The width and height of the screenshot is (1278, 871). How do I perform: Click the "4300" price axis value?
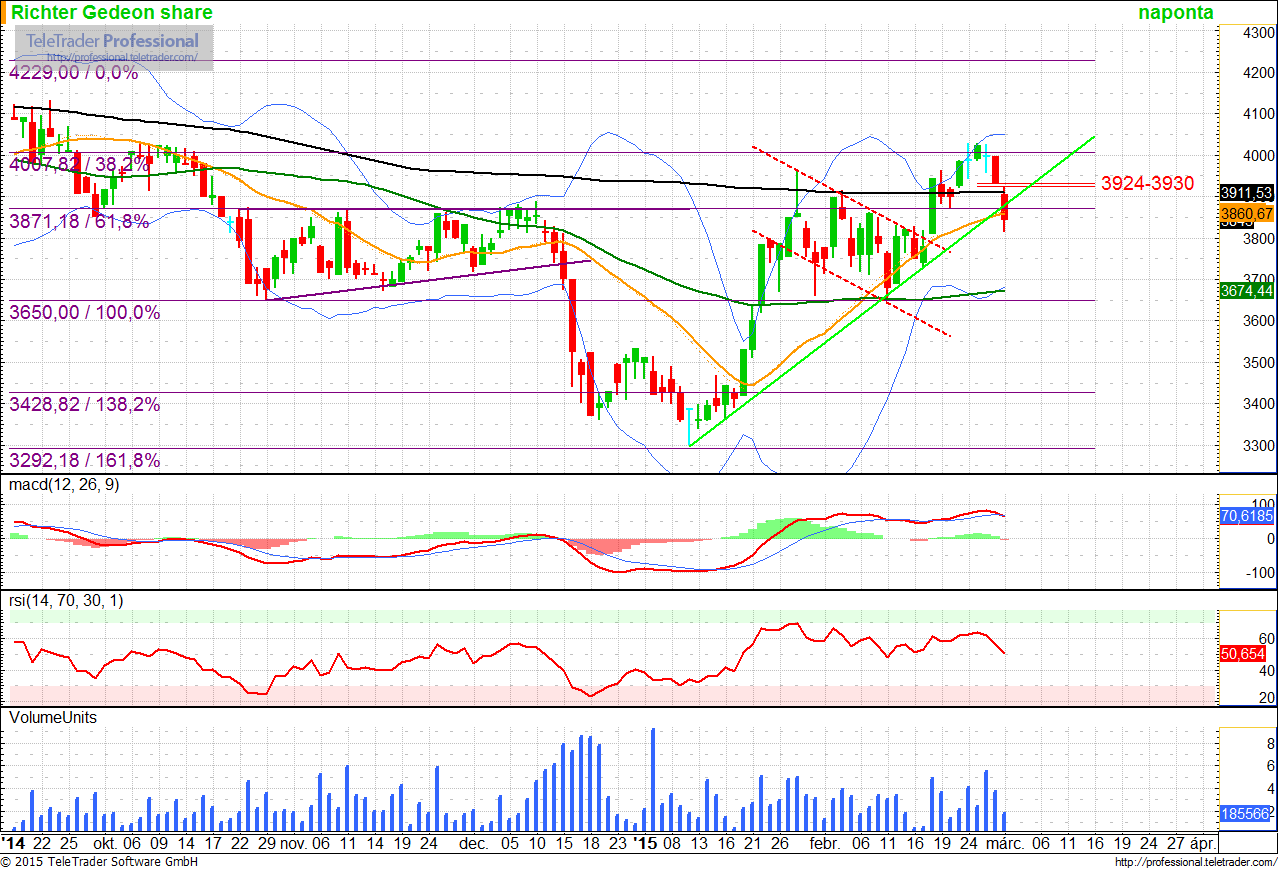click(x=1258, y=33)
